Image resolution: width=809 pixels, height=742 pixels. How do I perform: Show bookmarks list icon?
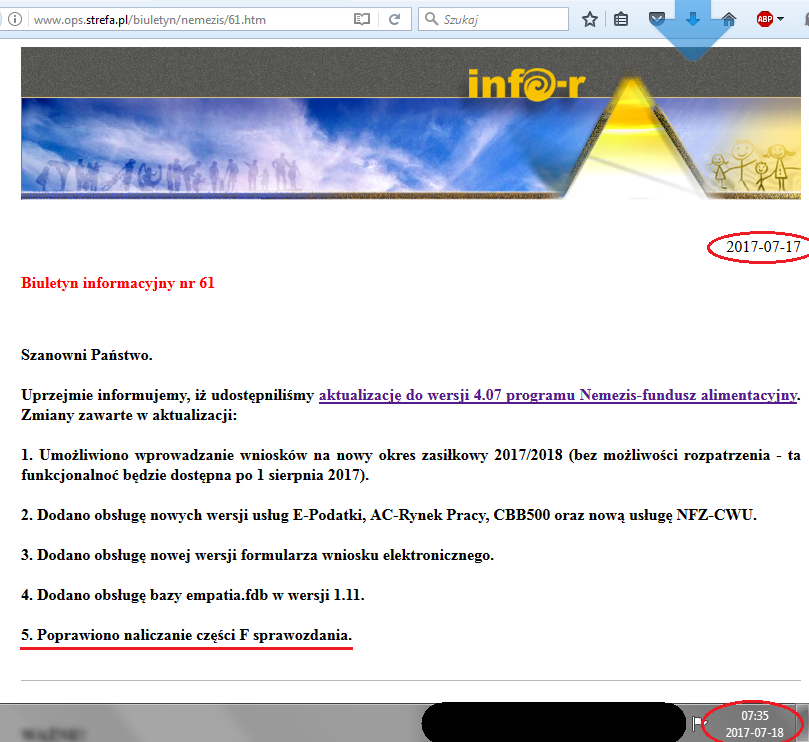click(621, 20)
